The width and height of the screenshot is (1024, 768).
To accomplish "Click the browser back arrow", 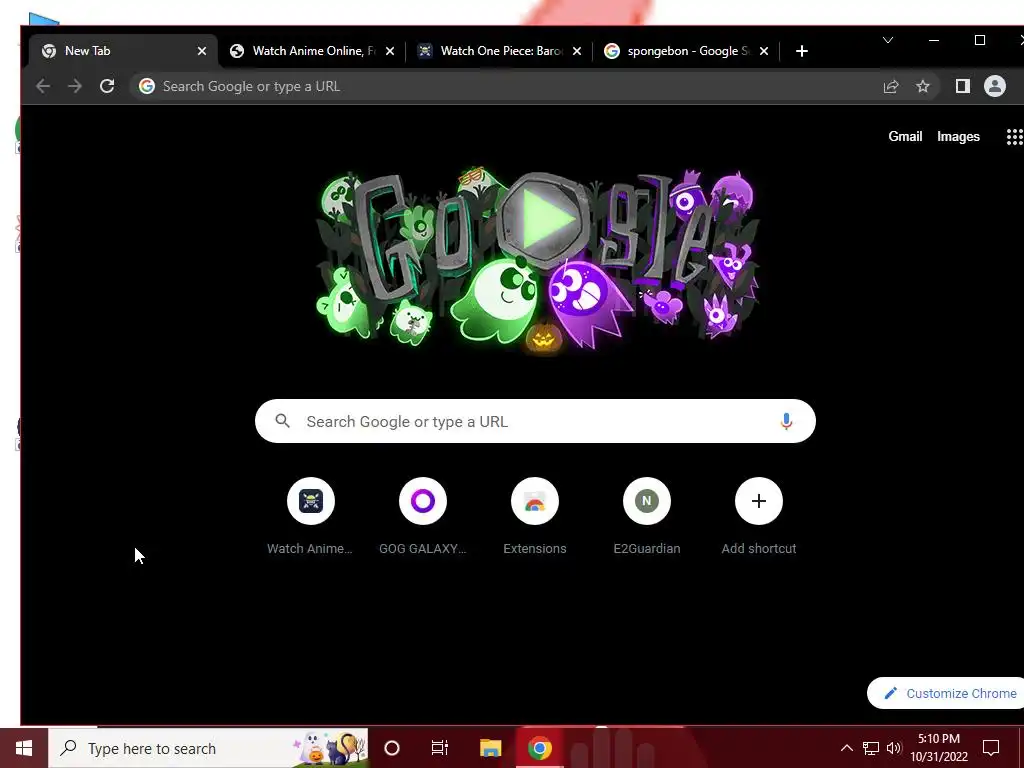I will [43, 86].
